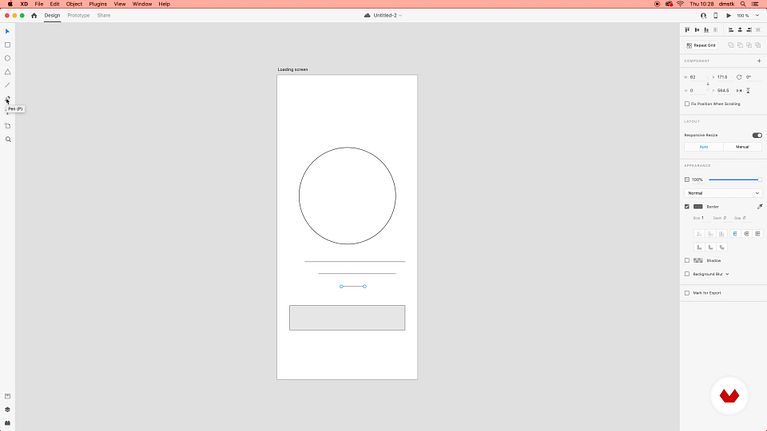Screen dimensions: 767x431
Task: Pick border color with the eyedropper
Action: click(x=759, y=206)
